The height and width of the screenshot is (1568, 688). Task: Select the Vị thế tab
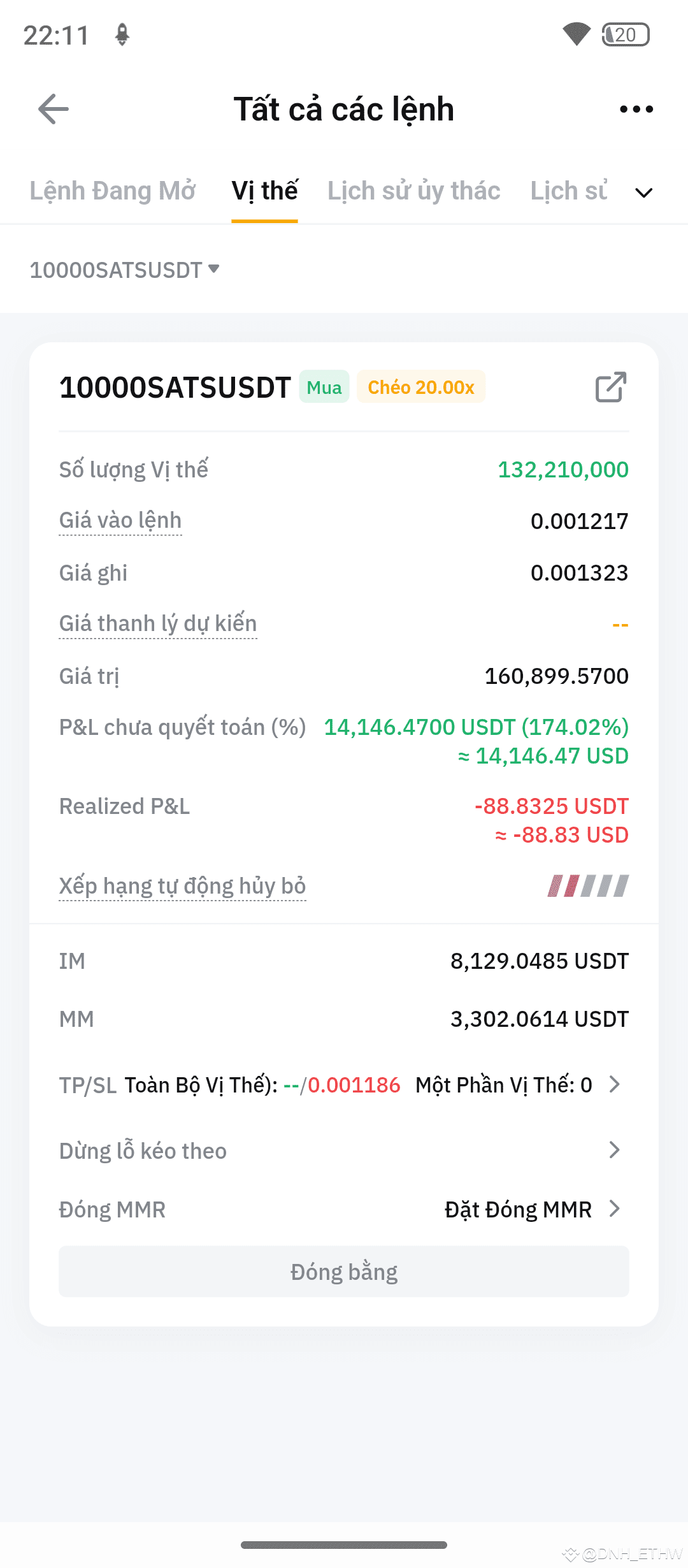pos(264,191)
